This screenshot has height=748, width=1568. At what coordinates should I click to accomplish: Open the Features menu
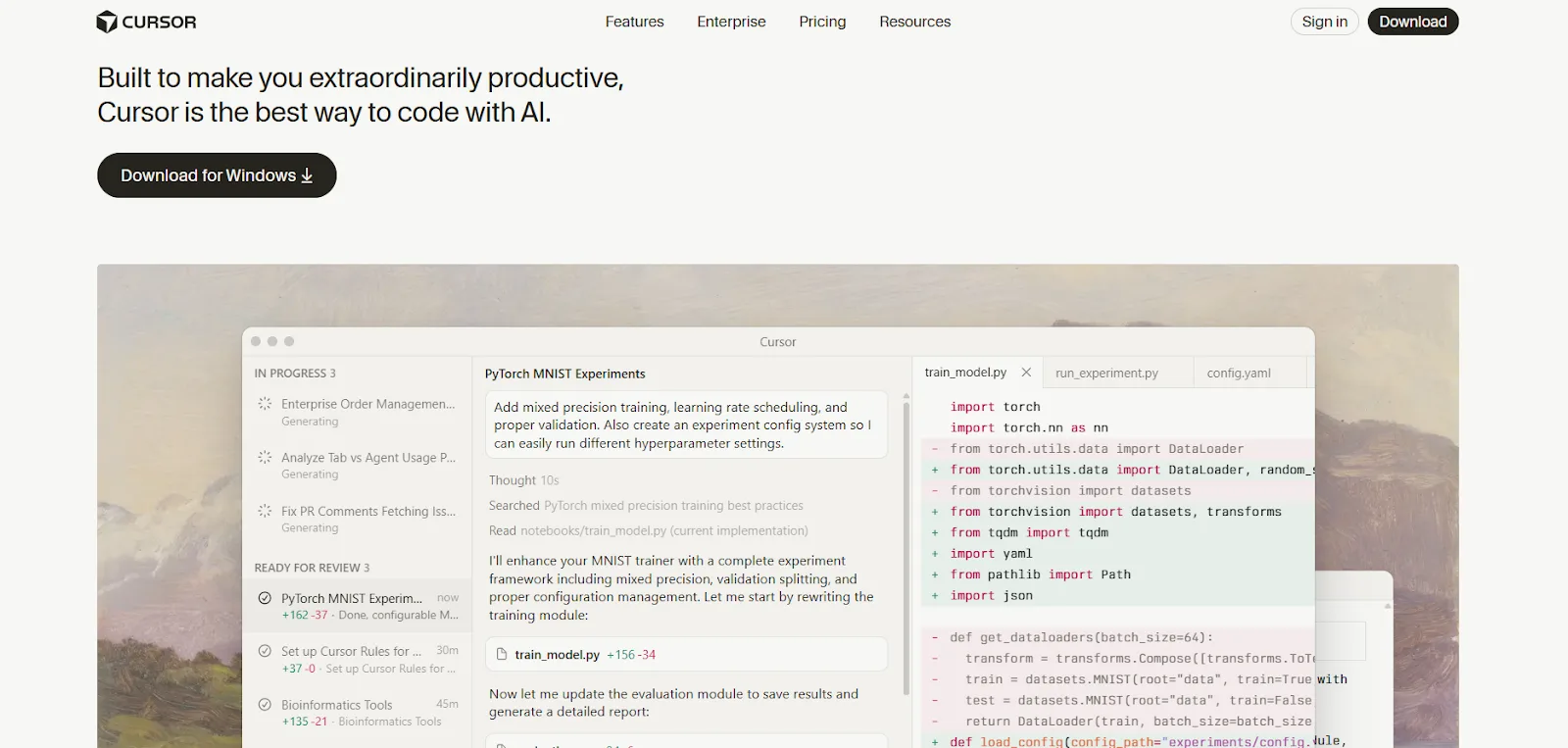tap(634, 22)
